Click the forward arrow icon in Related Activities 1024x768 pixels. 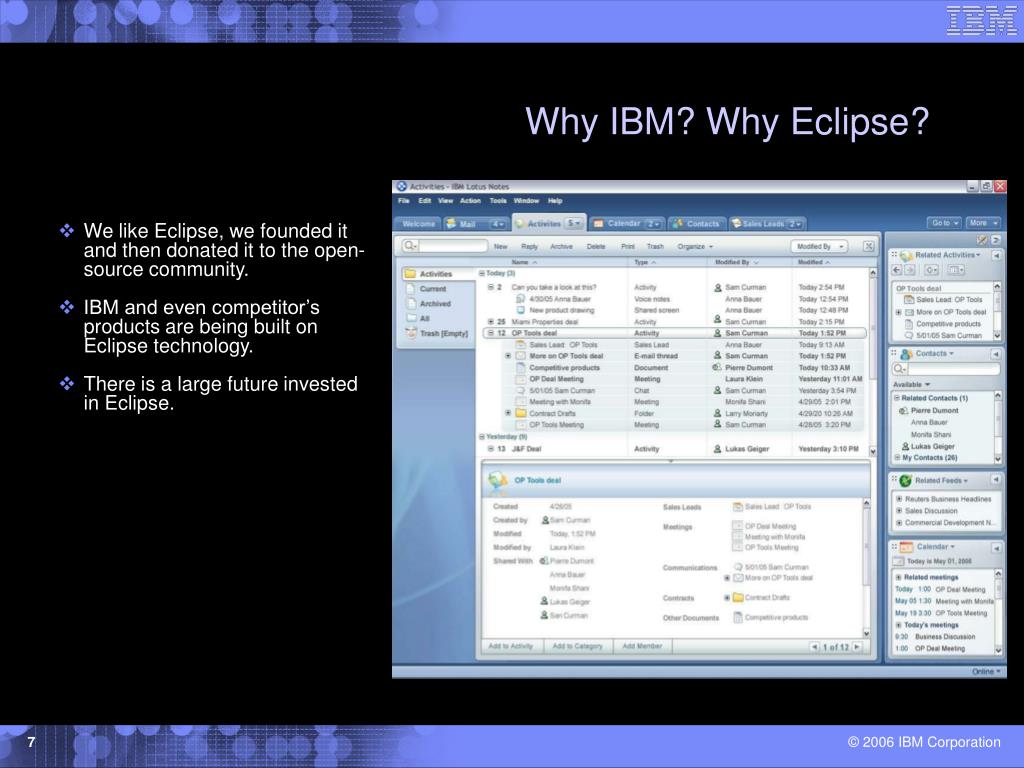[x=909, y=270]
